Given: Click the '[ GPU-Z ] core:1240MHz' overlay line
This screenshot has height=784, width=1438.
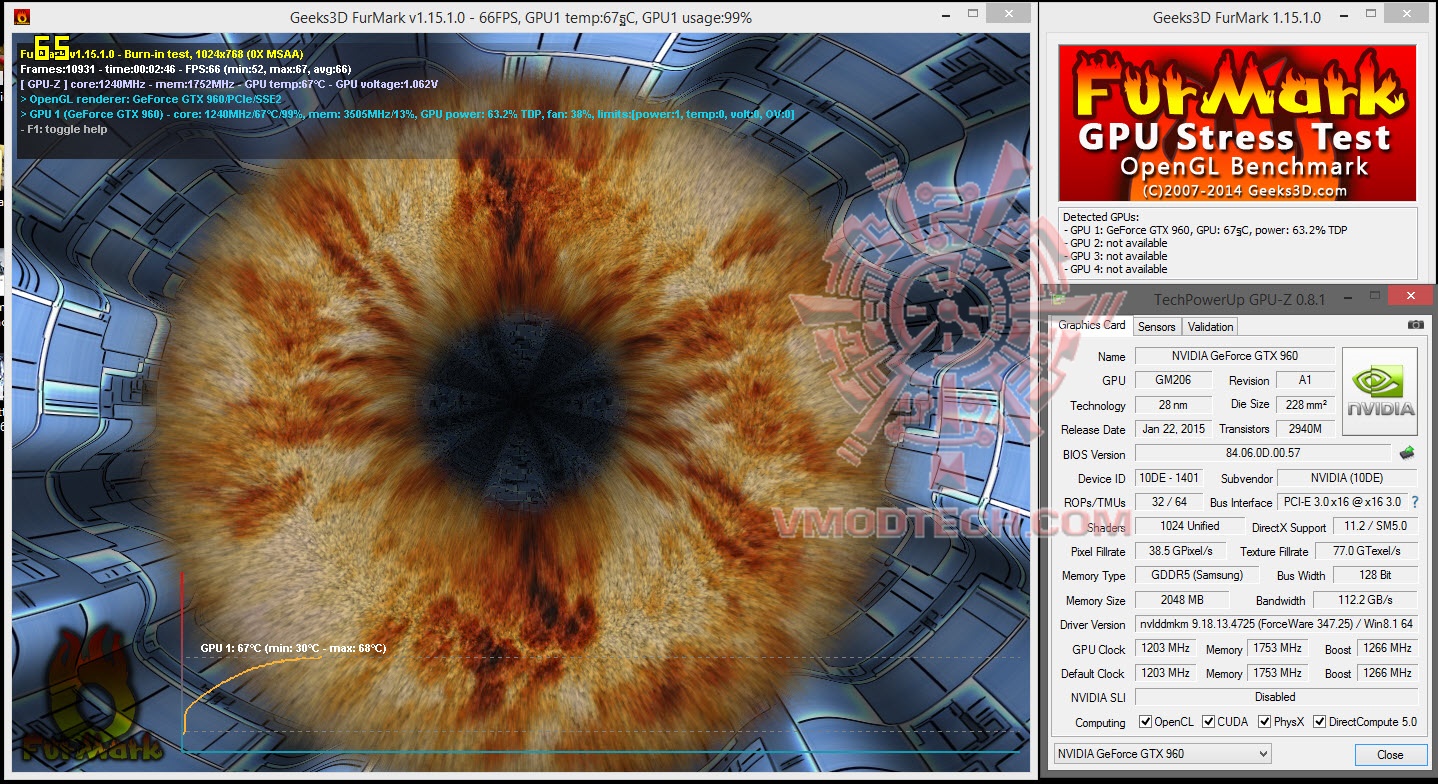Looking at the screenshot, I should coord(229,84).
